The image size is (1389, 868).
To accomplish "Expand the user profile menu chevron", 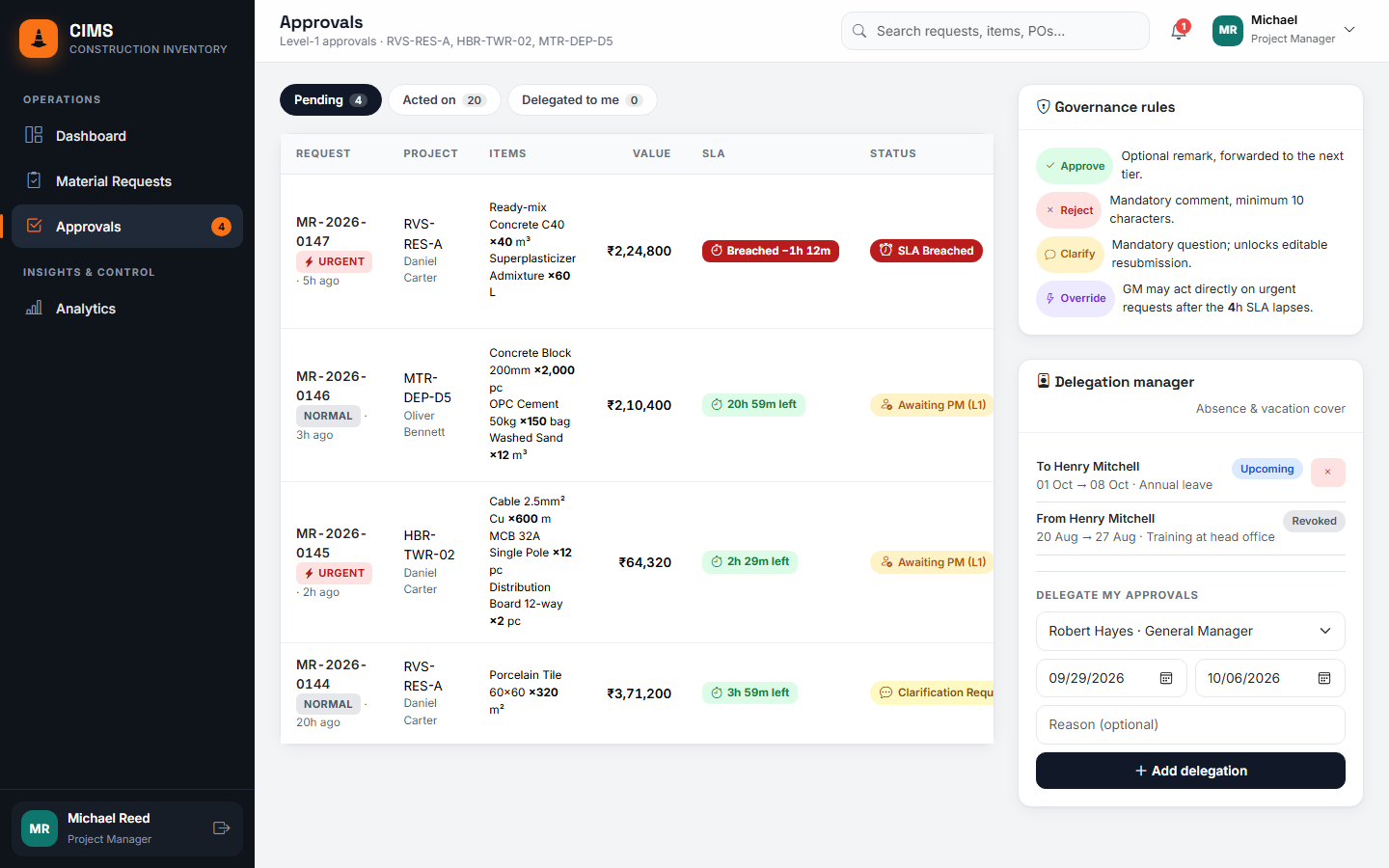I will tap(1349, 30).
